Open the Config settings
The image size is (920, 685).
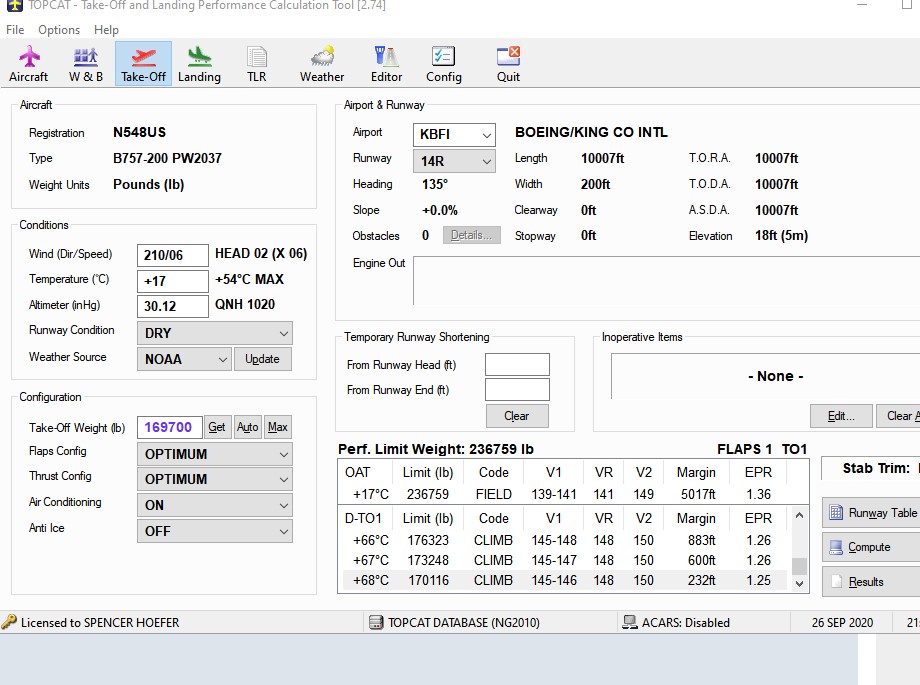[443, 62]
